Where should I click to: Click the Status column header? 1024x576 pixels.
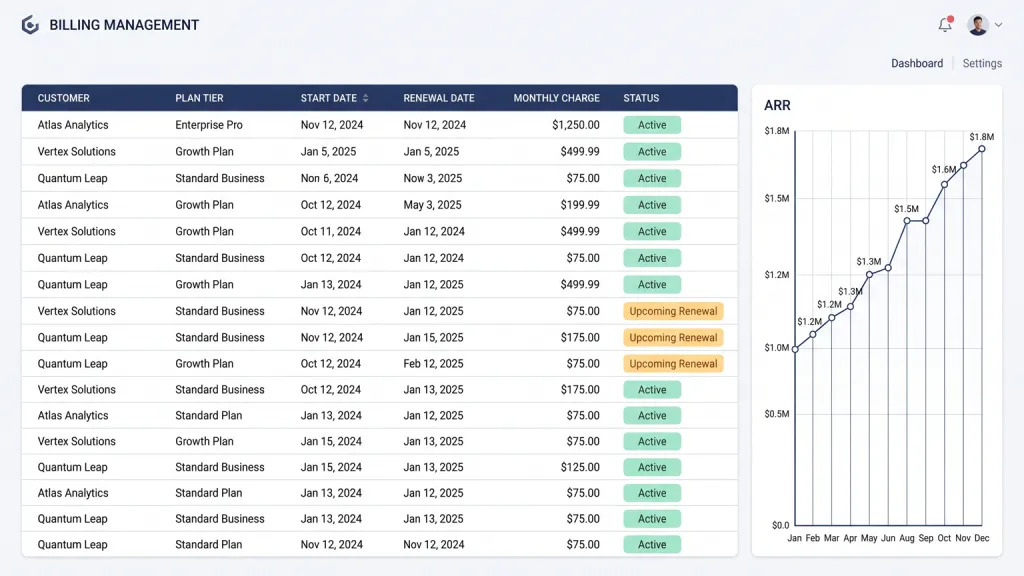pos(641,98)
